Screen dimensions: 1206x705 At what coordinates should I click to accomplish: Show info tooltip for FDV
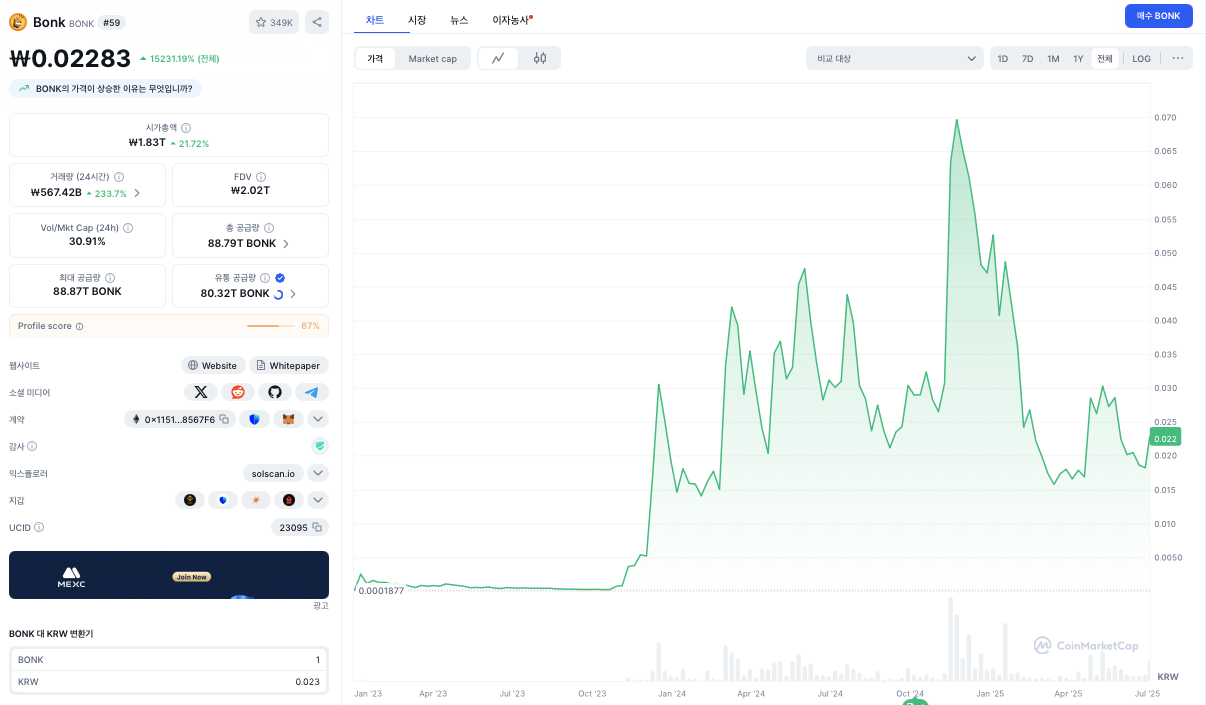click(261, 177)
